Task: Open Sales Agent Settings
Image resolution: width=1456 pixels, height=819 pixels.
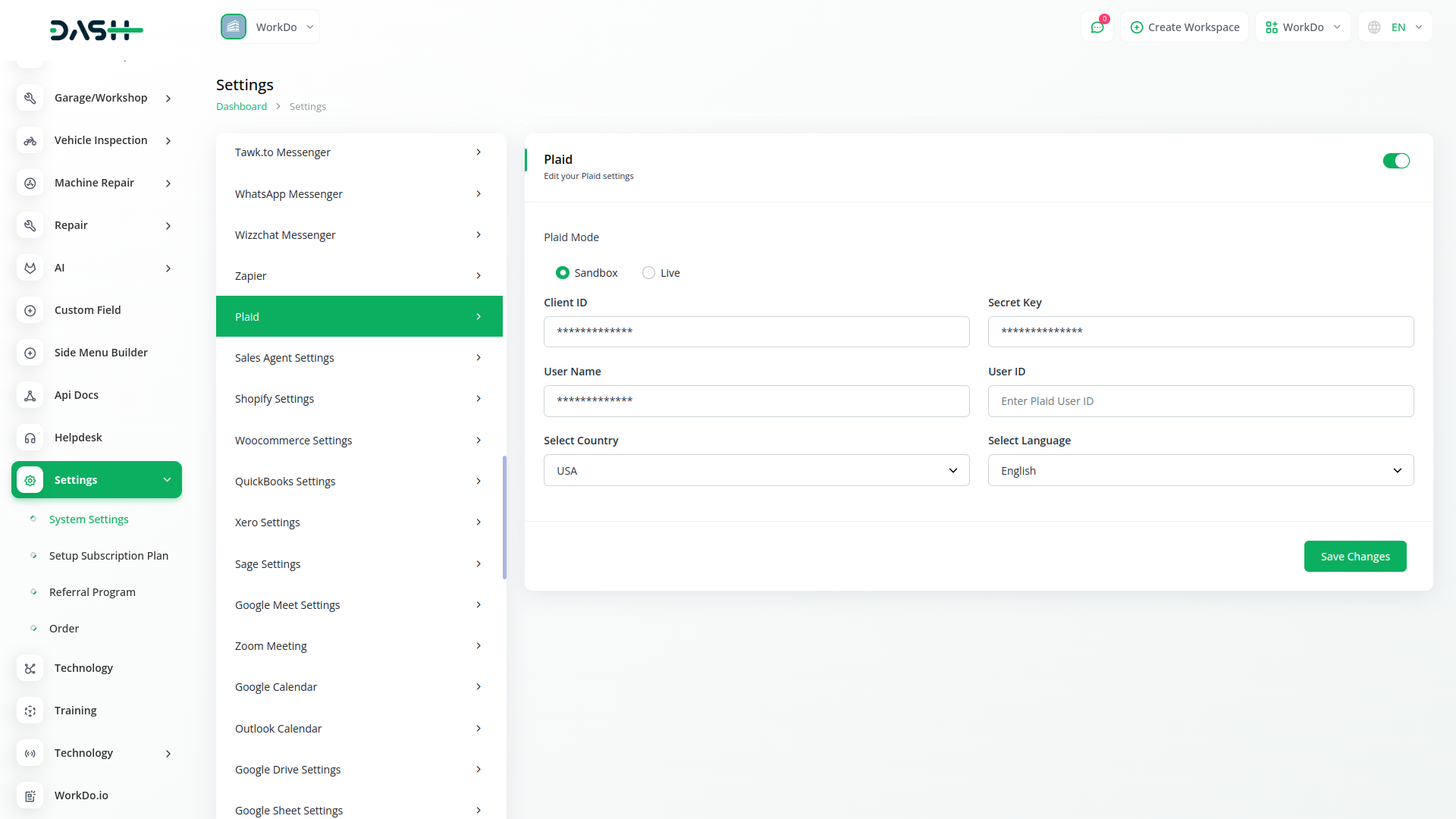Action: (x=359, y=358)
